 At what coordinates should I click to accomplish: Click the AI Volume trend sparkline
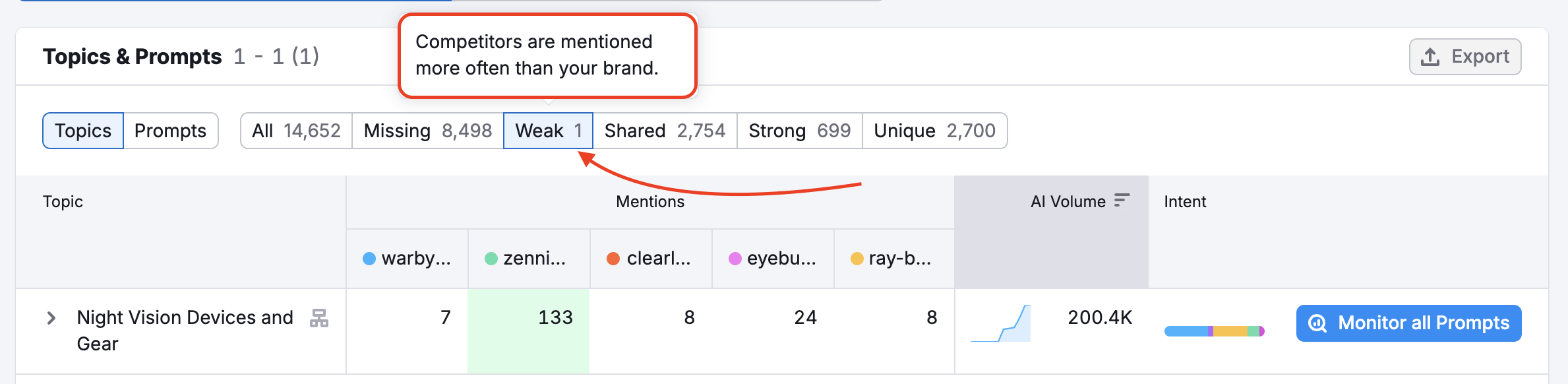1002,323
